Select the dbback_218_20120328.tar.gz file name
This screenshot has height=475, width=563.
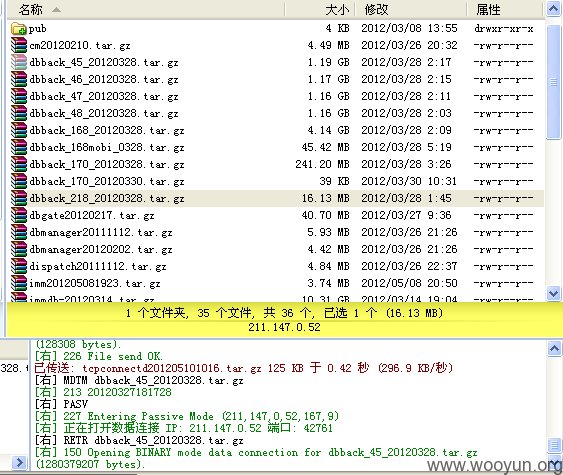pos(107,199)
